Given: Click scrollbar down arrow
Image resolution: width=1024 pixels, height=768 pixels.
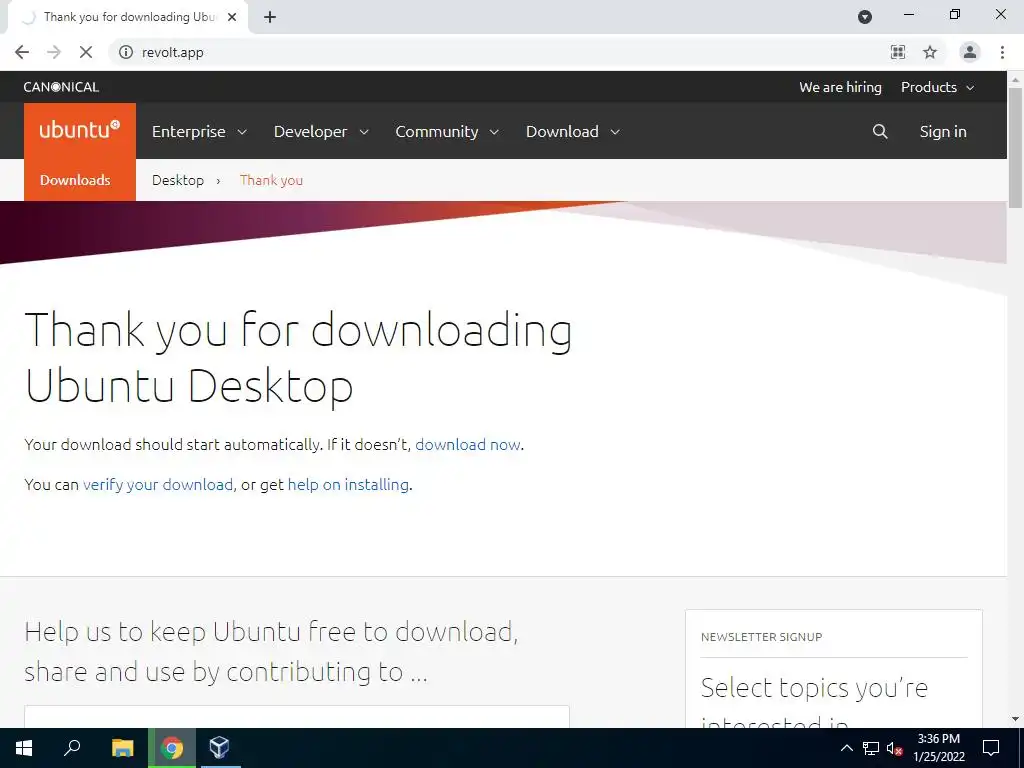Looking at the screenshot, I should tap(1015, 719).
